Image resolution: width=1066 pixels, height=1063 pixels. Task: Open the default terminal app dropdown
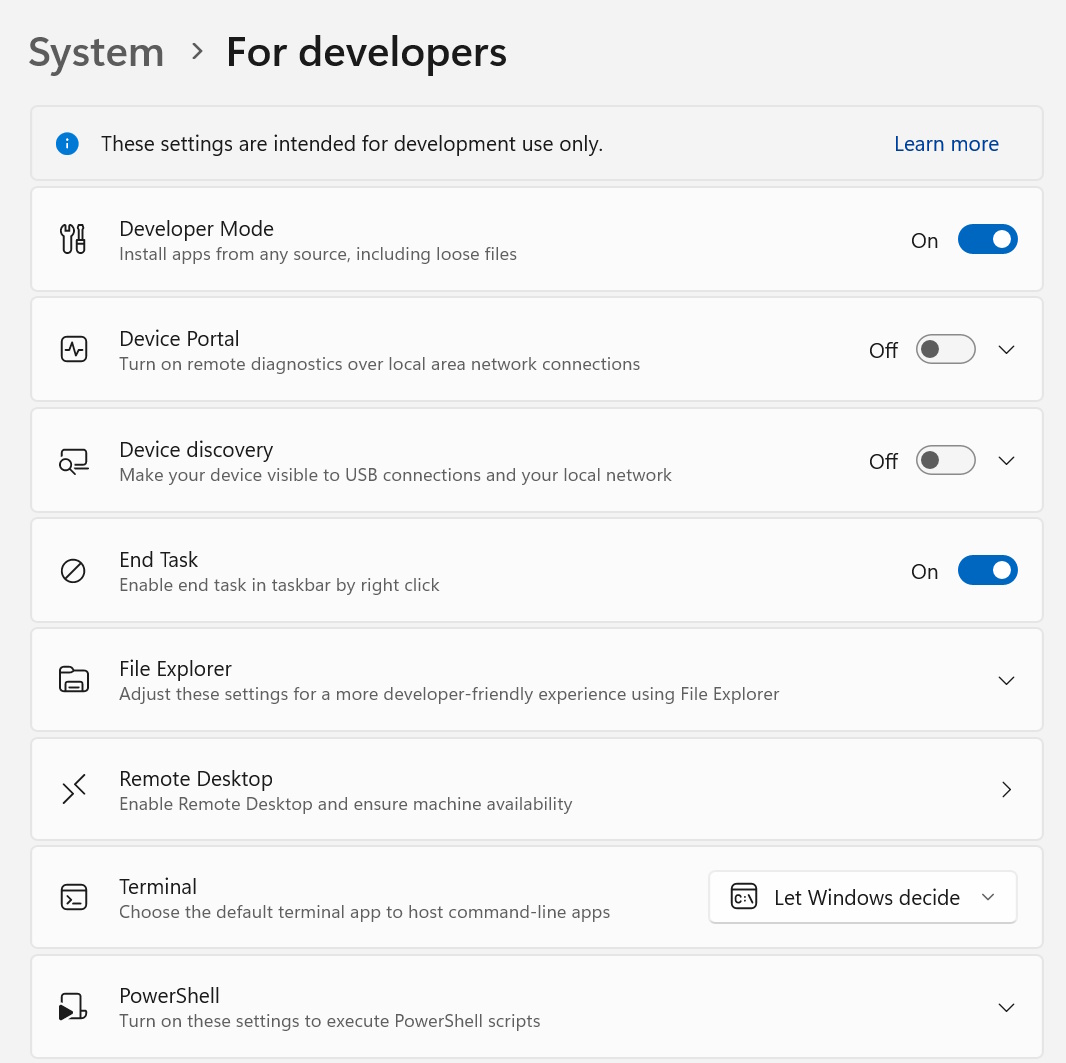[x=862, y=897]
